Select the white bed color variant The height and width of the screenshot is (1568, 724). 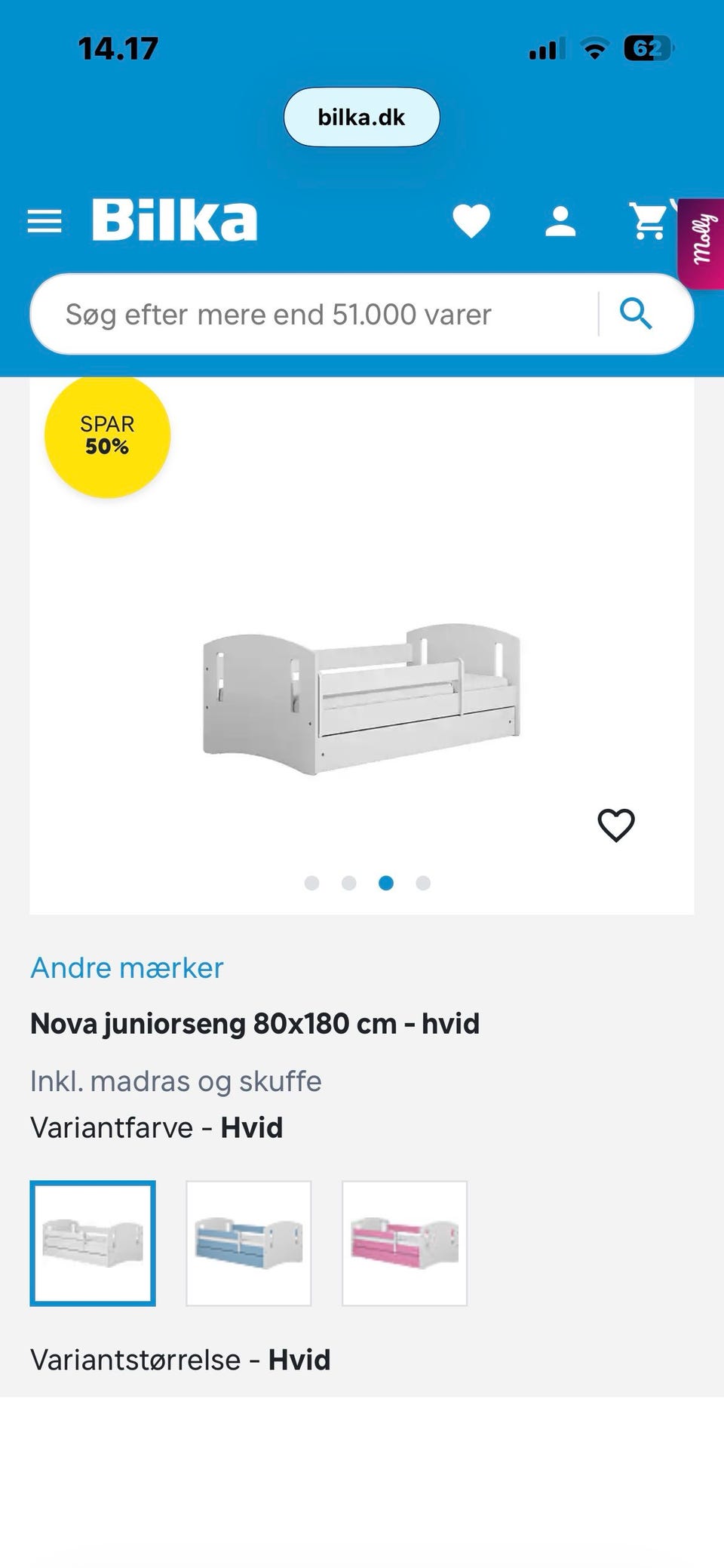tap(93, 1243)
